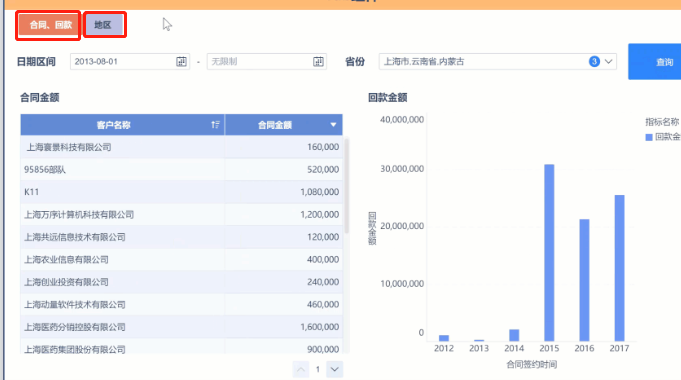Go to previous table page with up chevron
Image resolution: width=681 pixels, height=380 pixels.
pyautogui.click(x=301, y=370)
